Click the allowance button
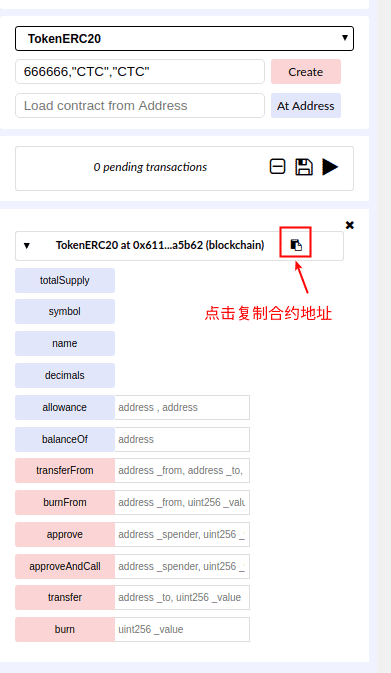Viewport: 391px width, 673px height. [x=65, y=407]
